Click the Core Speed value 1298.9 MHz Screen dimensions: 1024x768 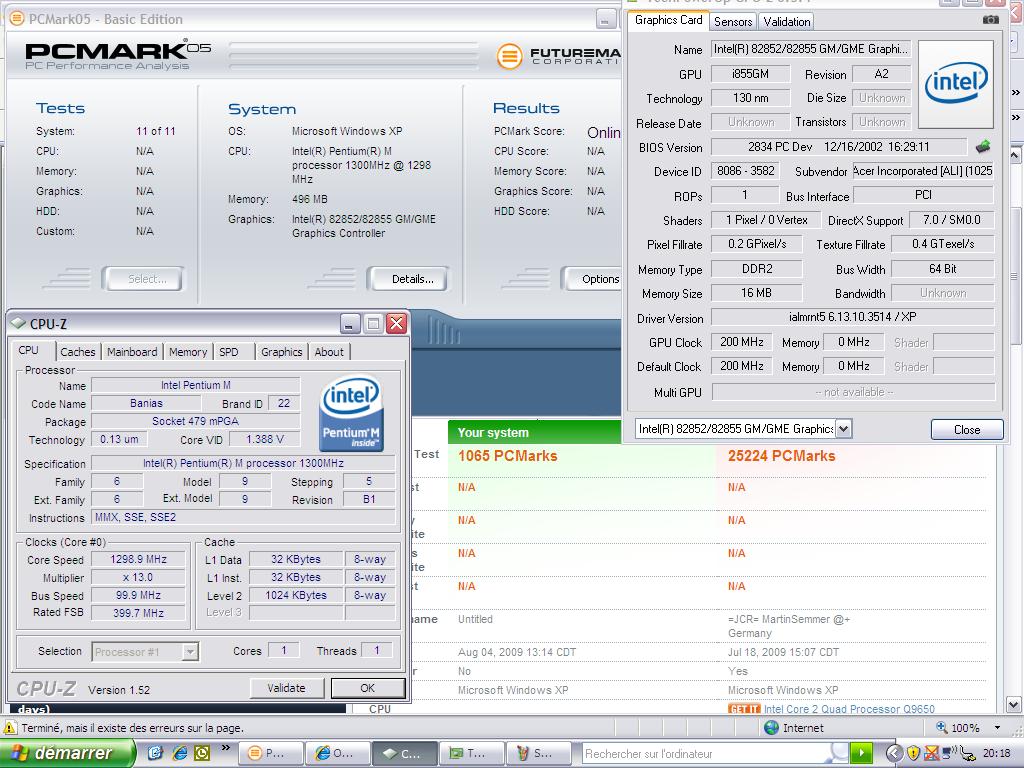(138, 559)
